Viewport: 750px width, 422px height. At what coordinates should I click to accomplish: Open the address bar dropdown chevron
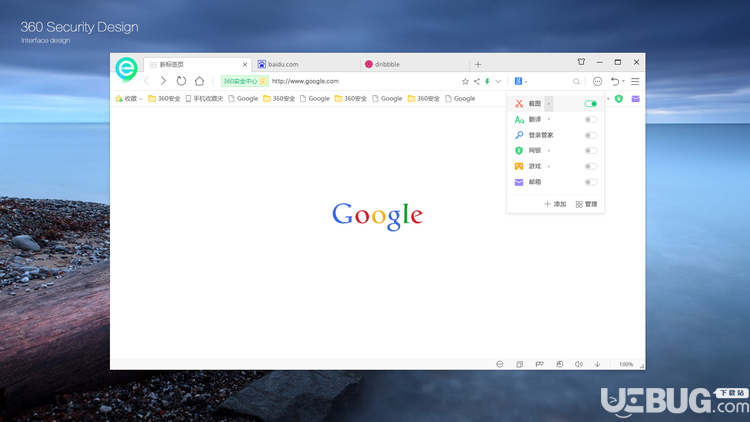click(x=498, y=81)
